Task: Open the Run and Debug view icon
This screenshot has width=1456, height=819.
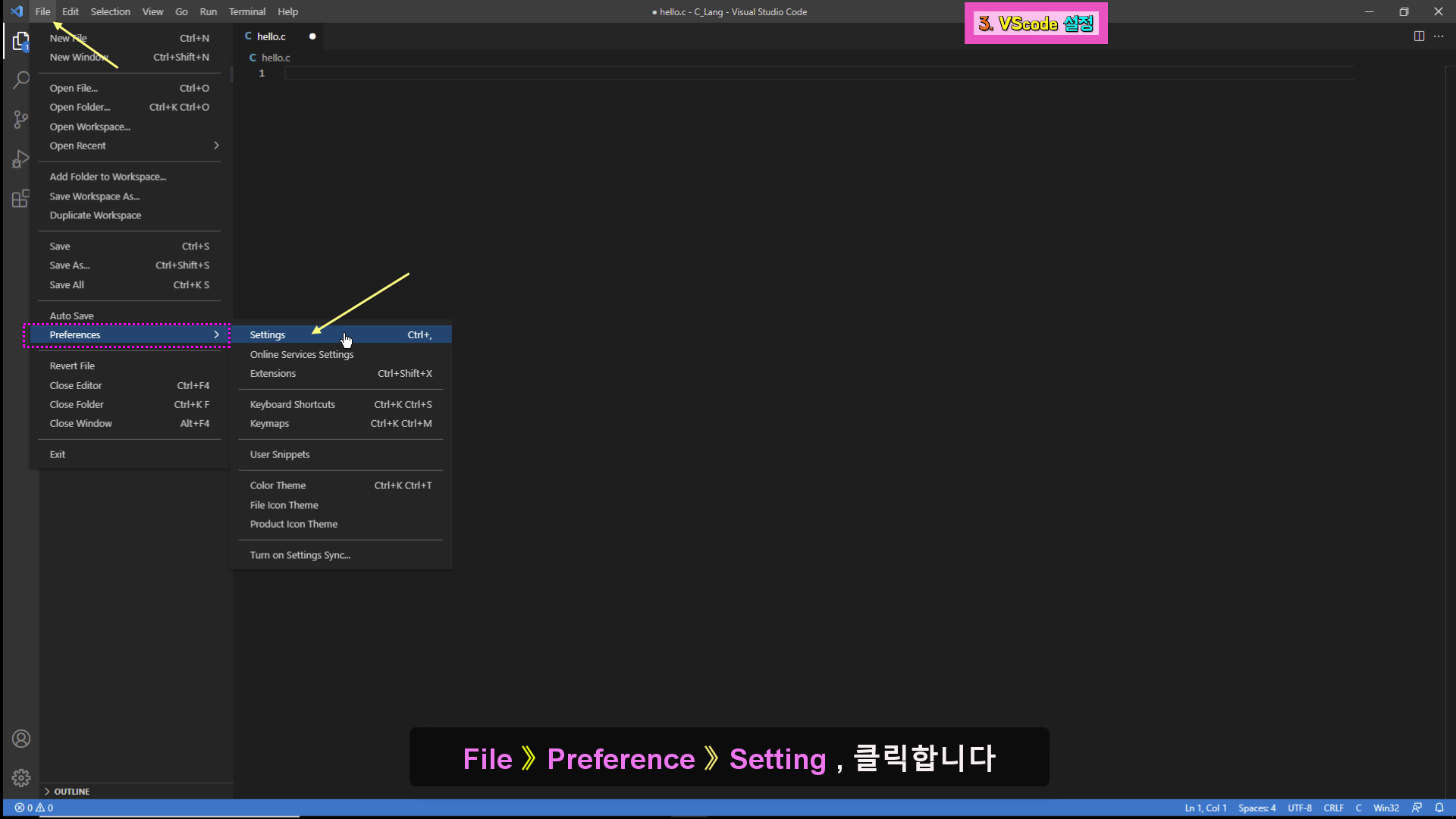Action: click(20, 159)
